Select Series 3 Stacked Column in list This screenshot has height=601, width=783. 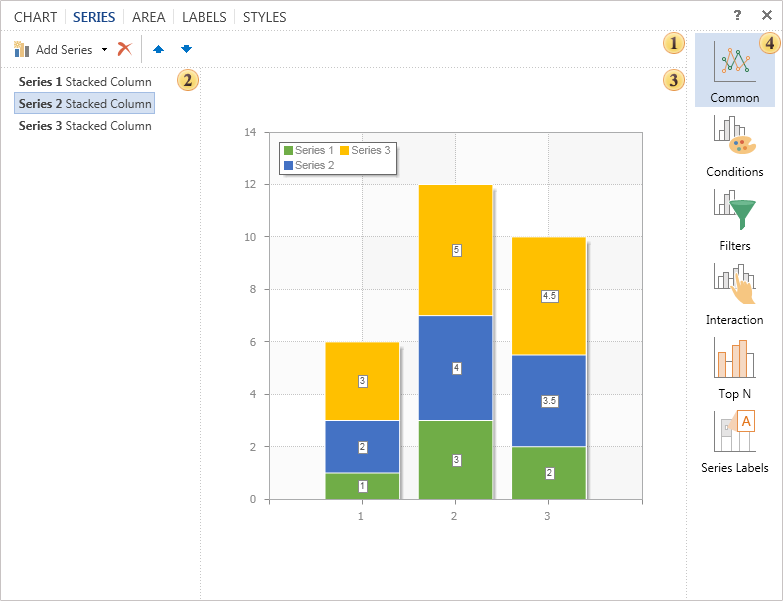(85, 126)
